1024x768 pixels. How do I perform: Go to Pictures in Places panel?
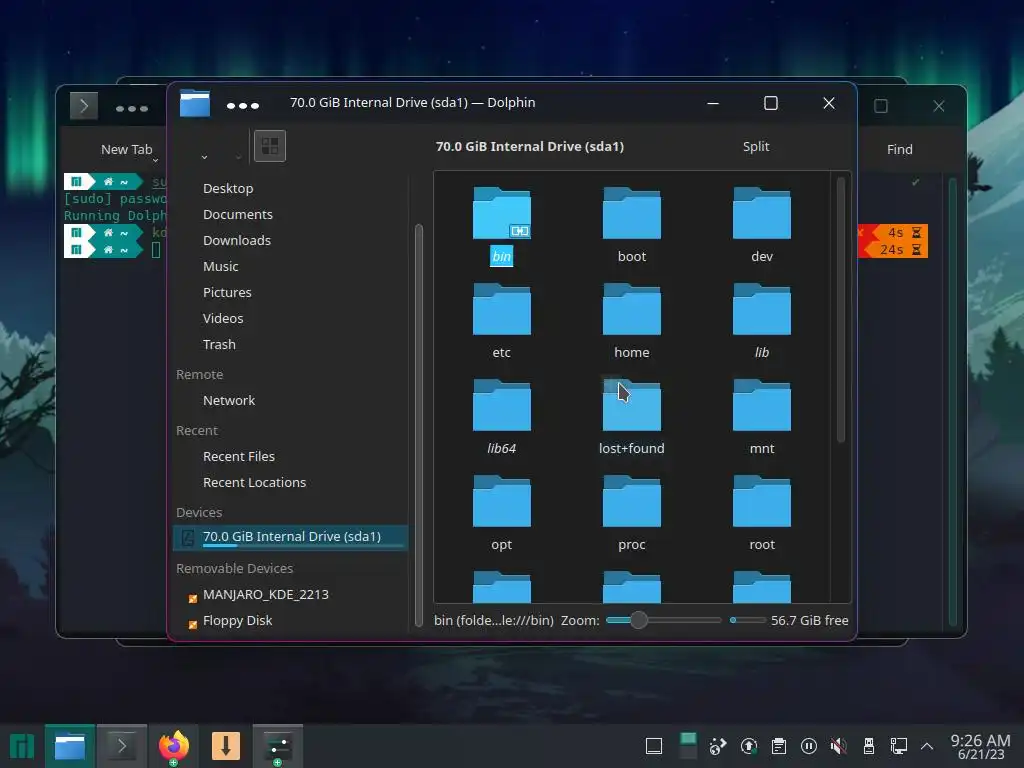click(227, 293)
